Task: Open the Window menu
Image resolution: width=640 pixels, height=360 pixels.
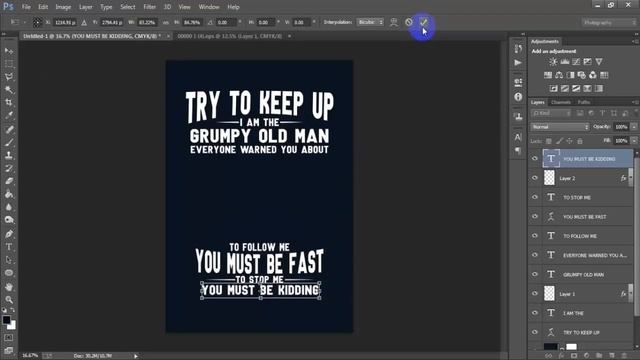Action: click(x=209, y=7)
